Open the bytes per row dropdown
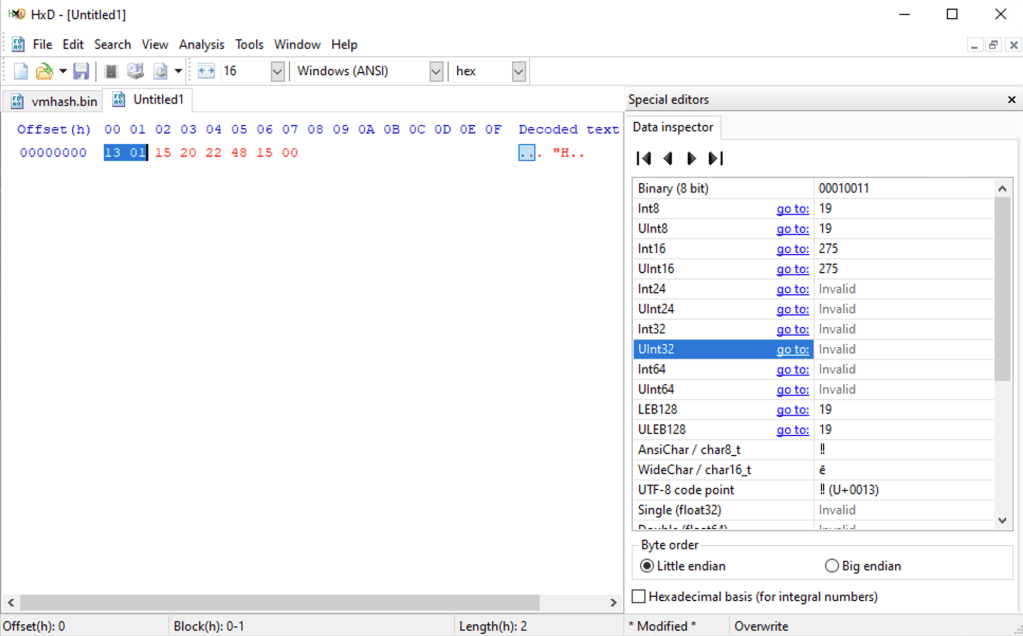 [x=277, y=71]
